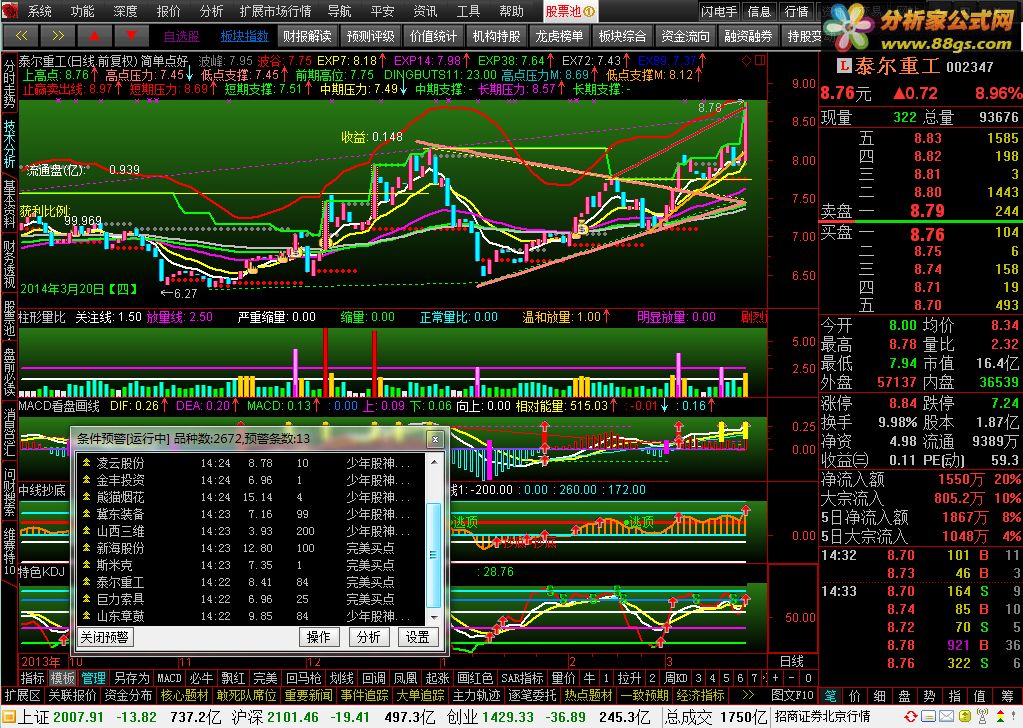Click the red down triangle icon
Viewport: 1023px width, 728px height.
[x=131, y=36]
